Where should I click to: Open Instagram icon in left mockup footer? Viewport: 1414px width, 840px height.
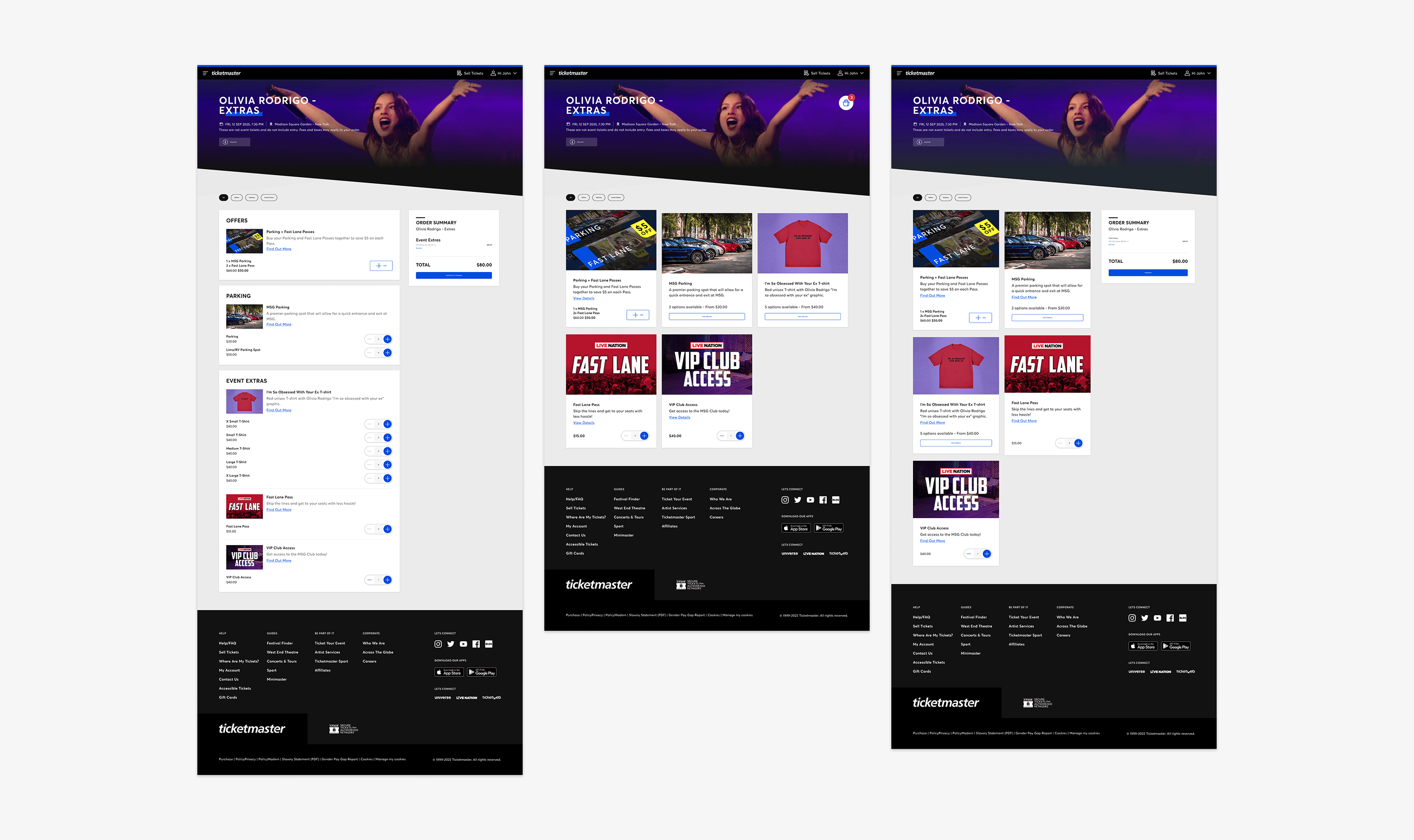438,644
